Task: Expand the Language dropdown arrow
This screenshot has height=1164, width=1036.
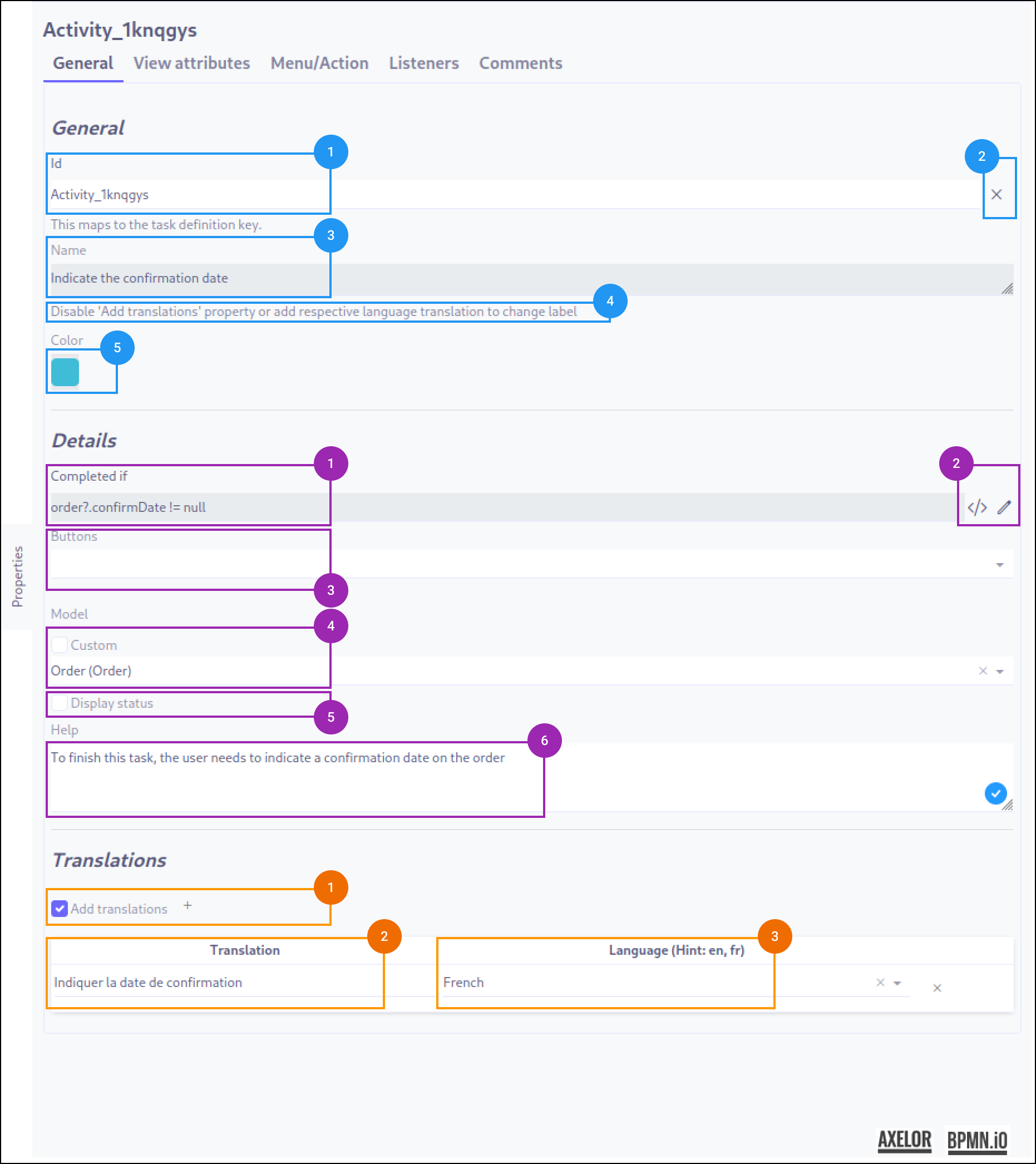Action: pos(897,983)
